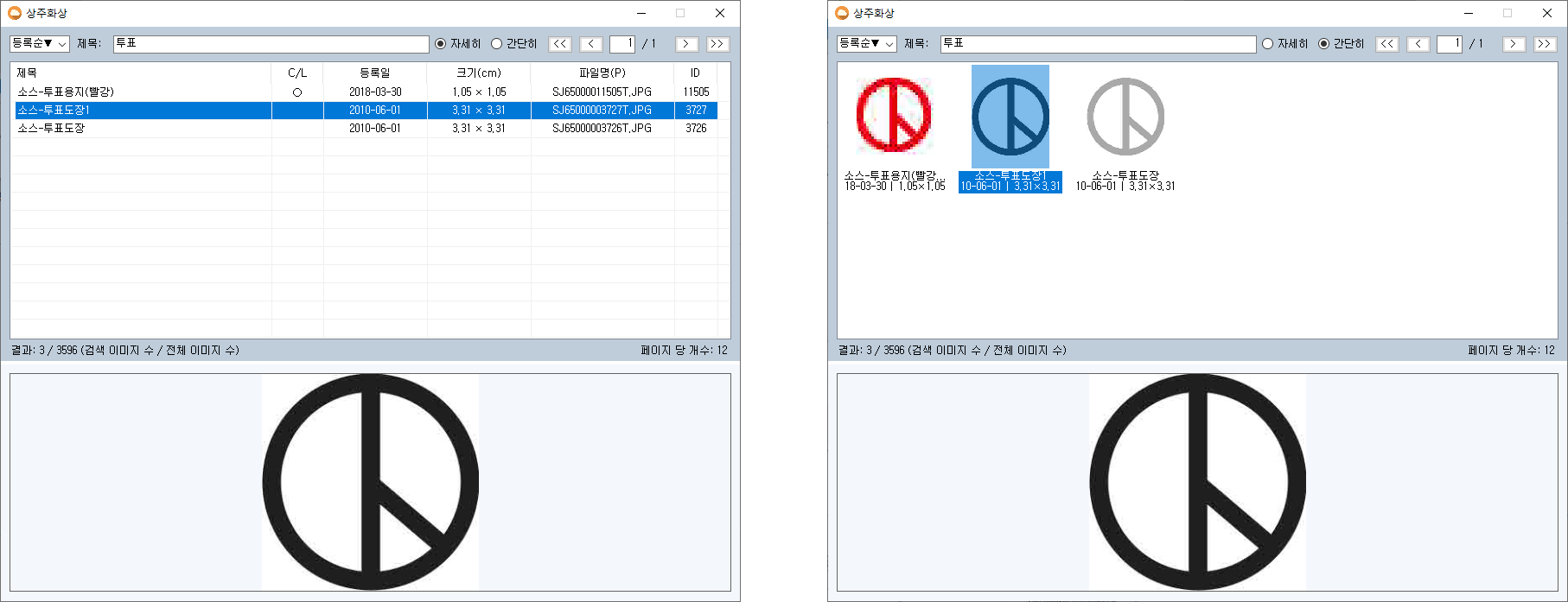Click 상주화상 app icon in left title bar
The width and height of the screenshot is (1568, 602).
tap(15, 13)
